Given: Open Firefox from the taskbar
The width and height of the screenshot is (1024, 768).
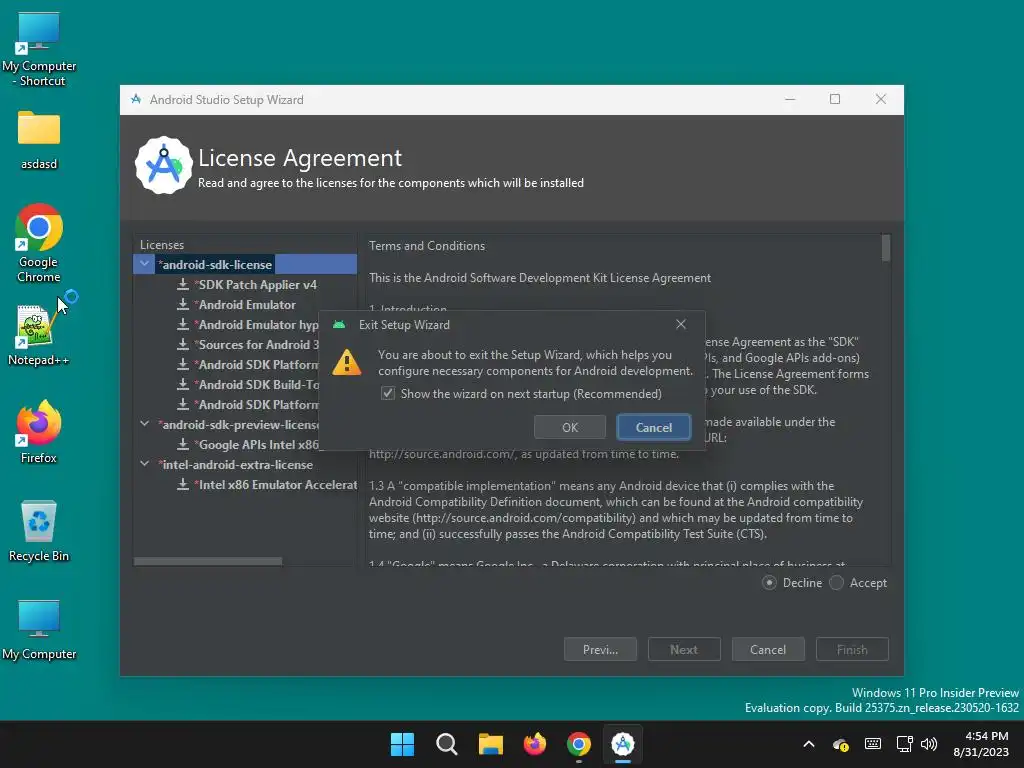Looking at the screenshot, I should click(x=535, y=744).
